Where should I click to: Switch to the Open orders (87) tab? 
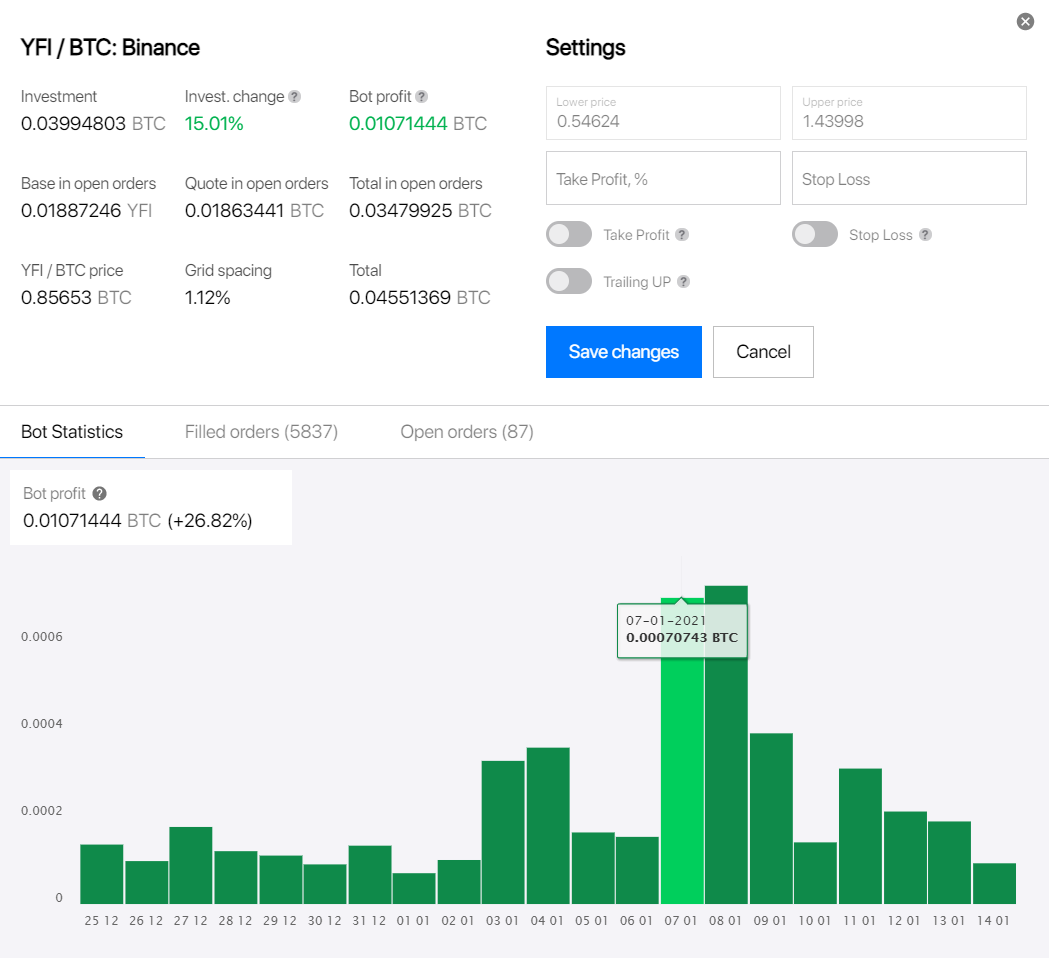[467, 432]
